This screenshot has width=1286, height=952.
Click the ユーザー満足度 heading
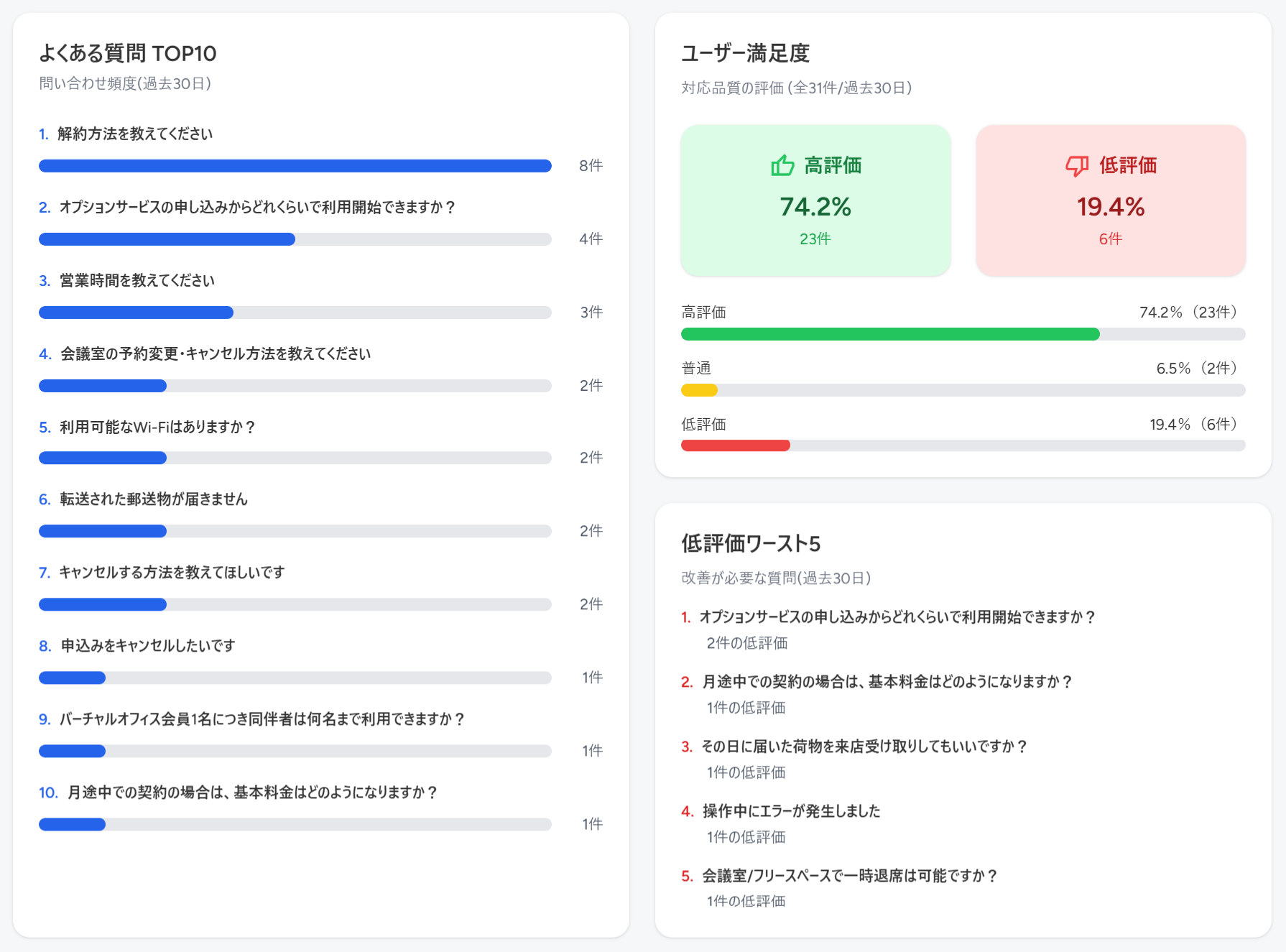[x=744, y=53]
